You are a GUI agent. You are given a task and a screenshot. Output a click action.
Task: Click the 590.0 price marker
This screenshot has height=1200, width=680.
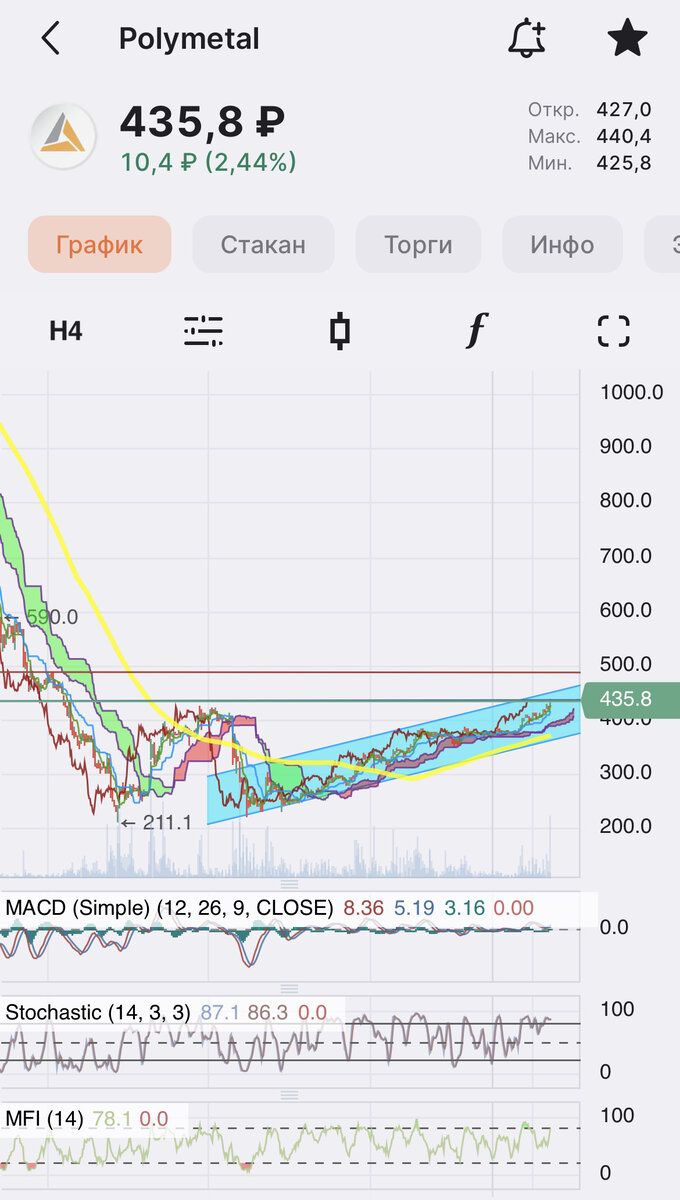[41, 617]
